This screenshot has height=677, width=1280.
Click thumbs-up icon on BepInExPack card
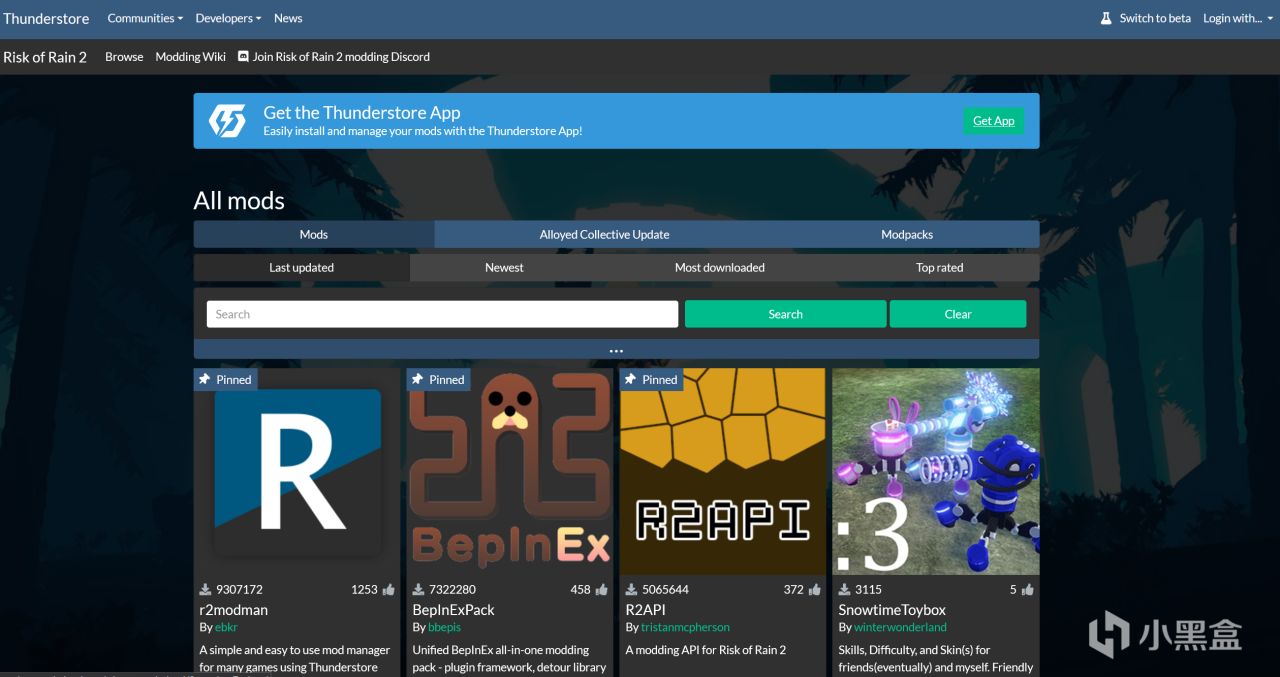601,590
